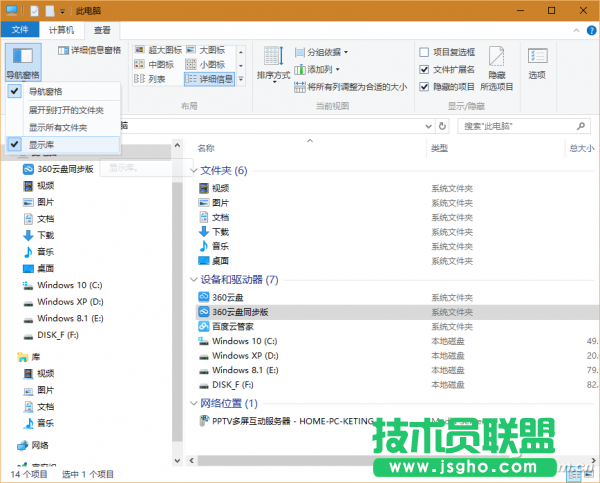Refresh the address bar location

coord(442,126)
